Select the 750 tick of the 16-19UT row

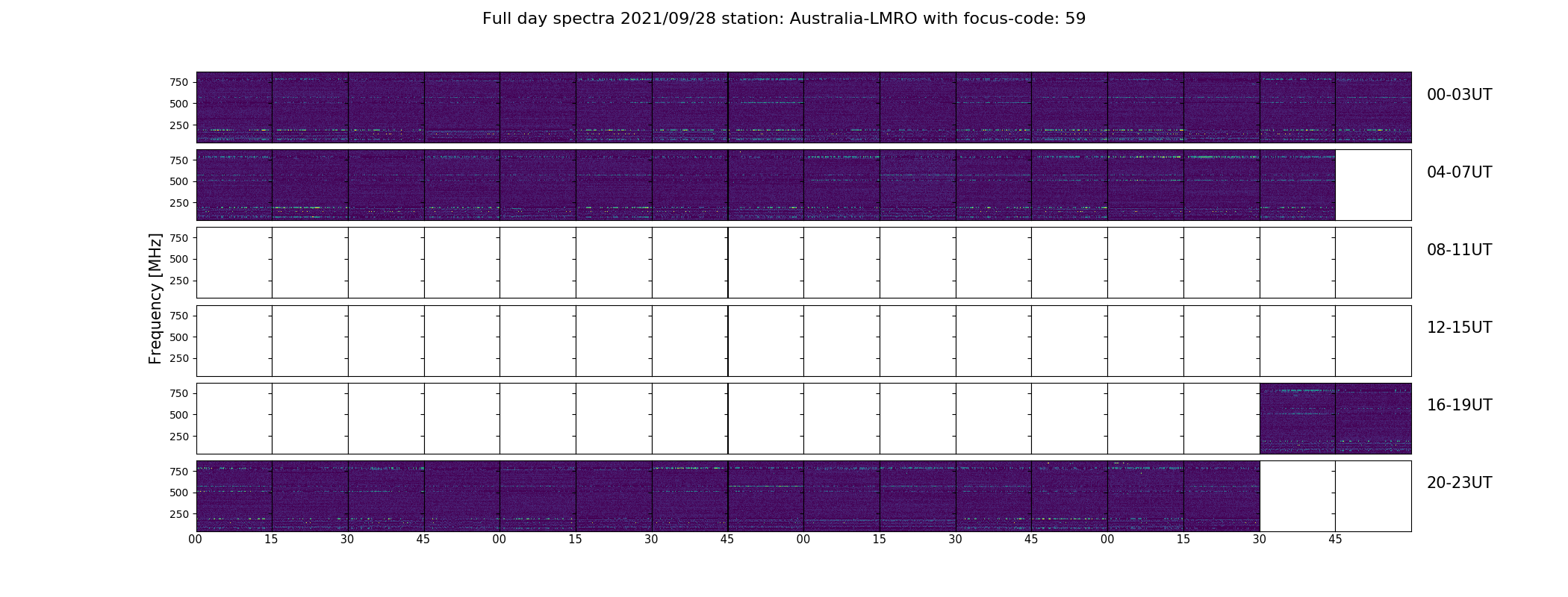pyautogui.click(x=178, y=393)
